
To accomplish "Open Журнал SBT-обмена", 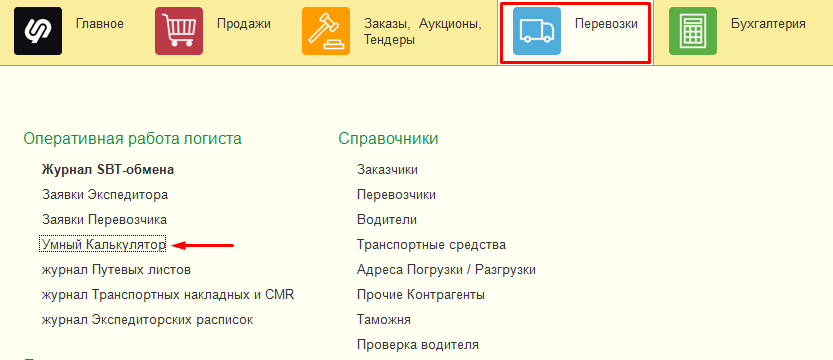I will click(108, 170).
